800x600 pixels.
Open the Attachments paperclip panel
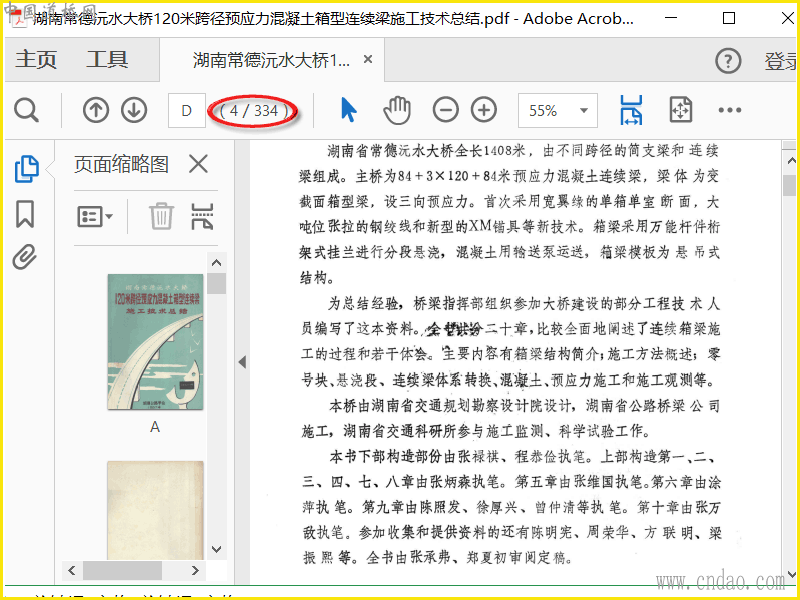pos(25,258)
